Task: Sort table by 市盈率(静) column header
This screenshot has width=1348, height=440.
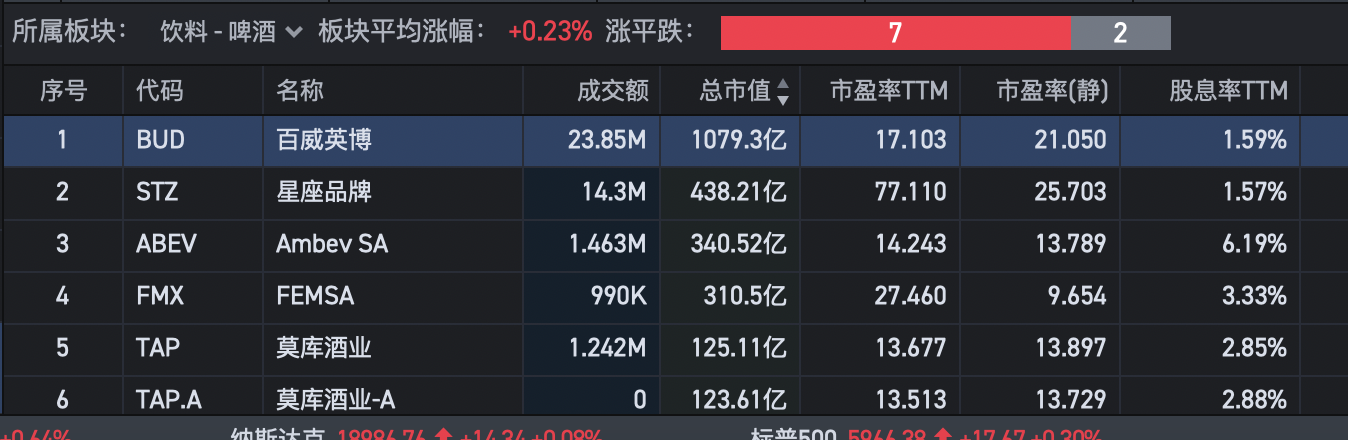Action: tap(1051, 92)
